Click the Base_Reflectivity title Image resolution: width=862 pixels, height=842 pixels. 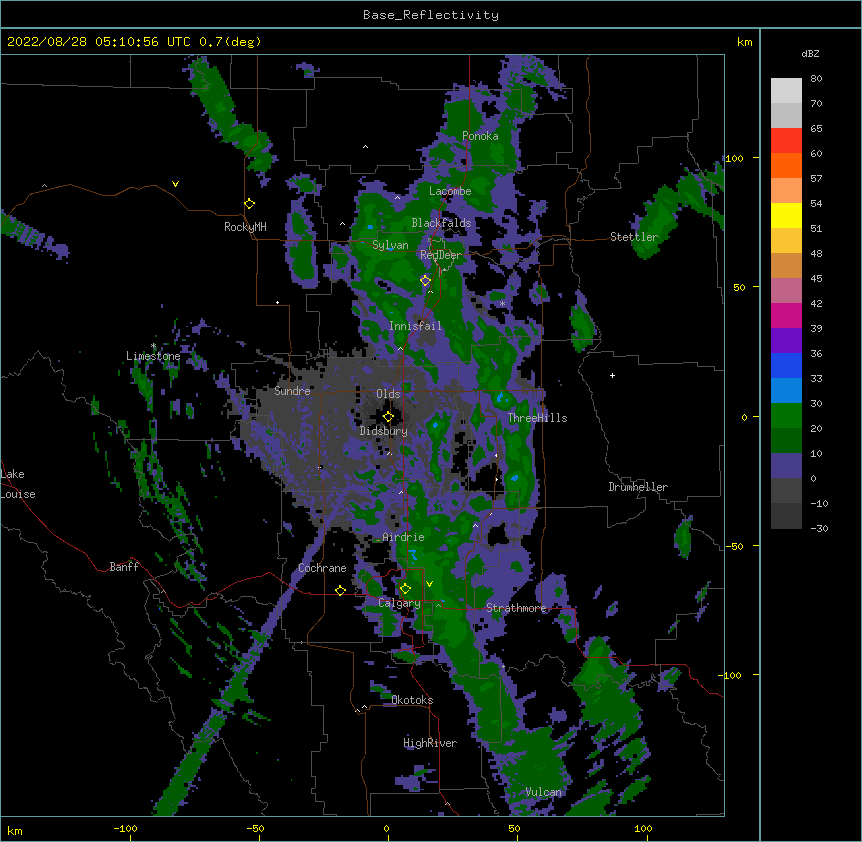coord(430,15)
